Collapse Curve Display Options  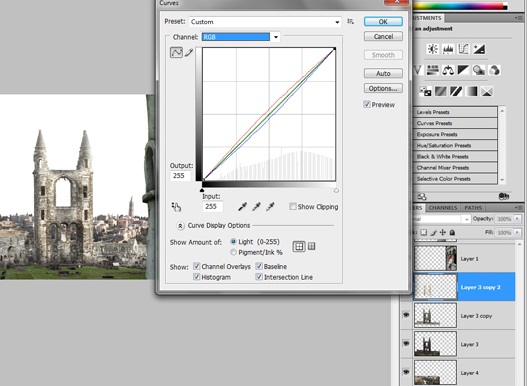coord(180,226)
